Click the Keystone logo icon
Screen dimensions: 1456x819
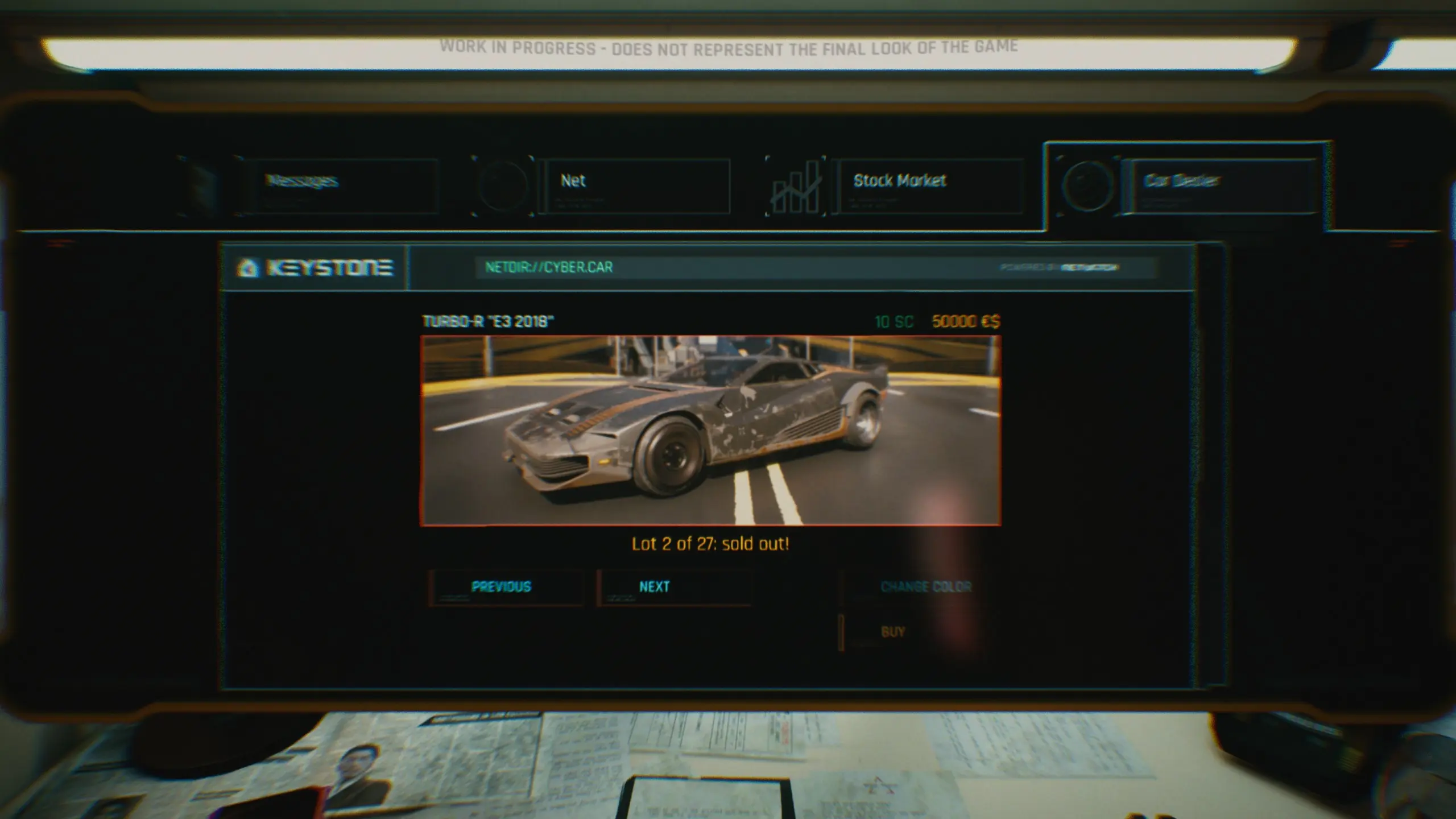(x=247, y=267)
